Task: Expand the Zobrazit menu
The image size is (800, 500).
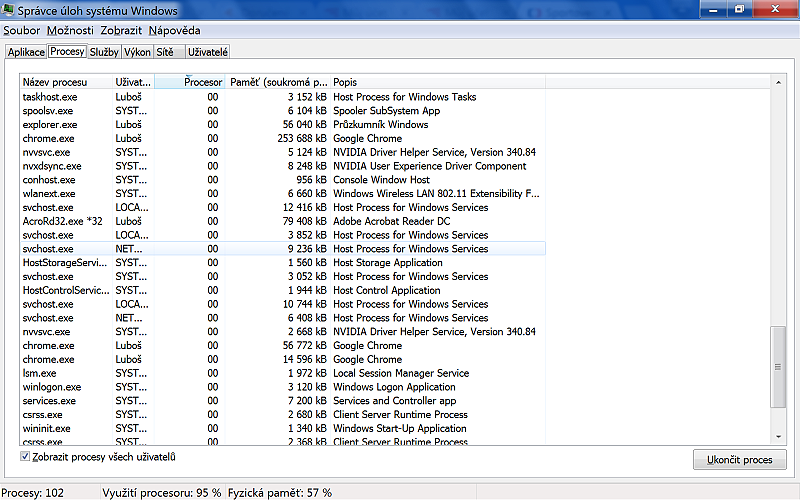Action: 121,30
